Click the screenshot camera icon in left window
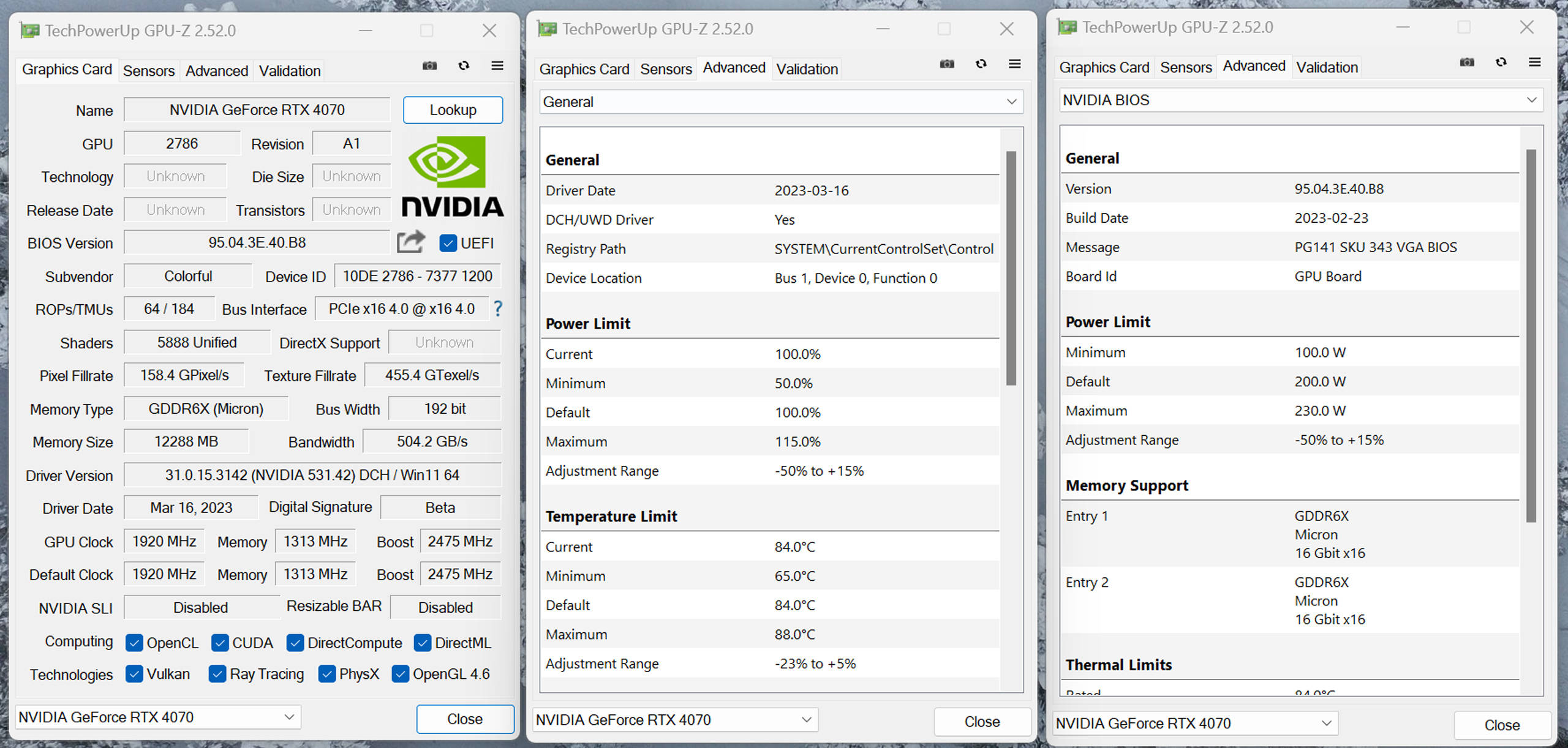 click(429, 65)
